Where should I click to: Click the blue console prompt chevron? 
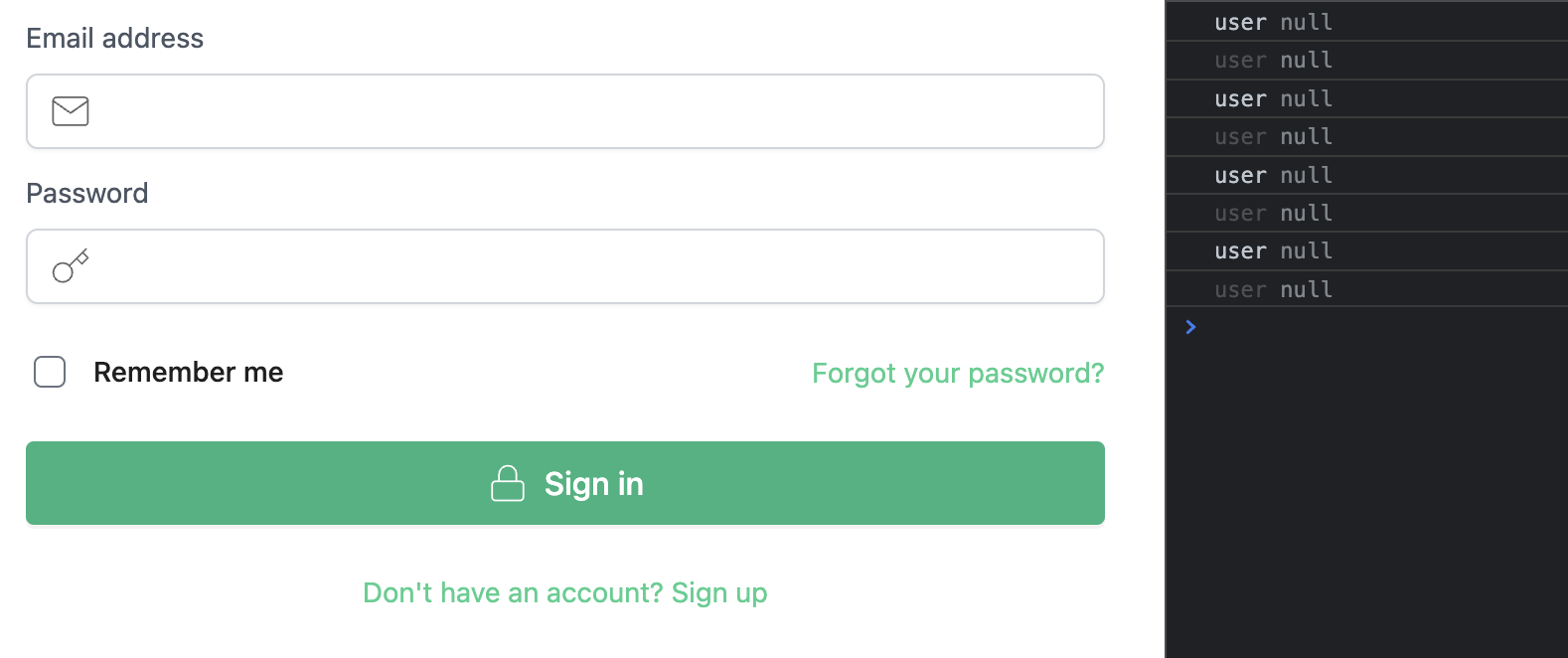[x=1190, y=327]
